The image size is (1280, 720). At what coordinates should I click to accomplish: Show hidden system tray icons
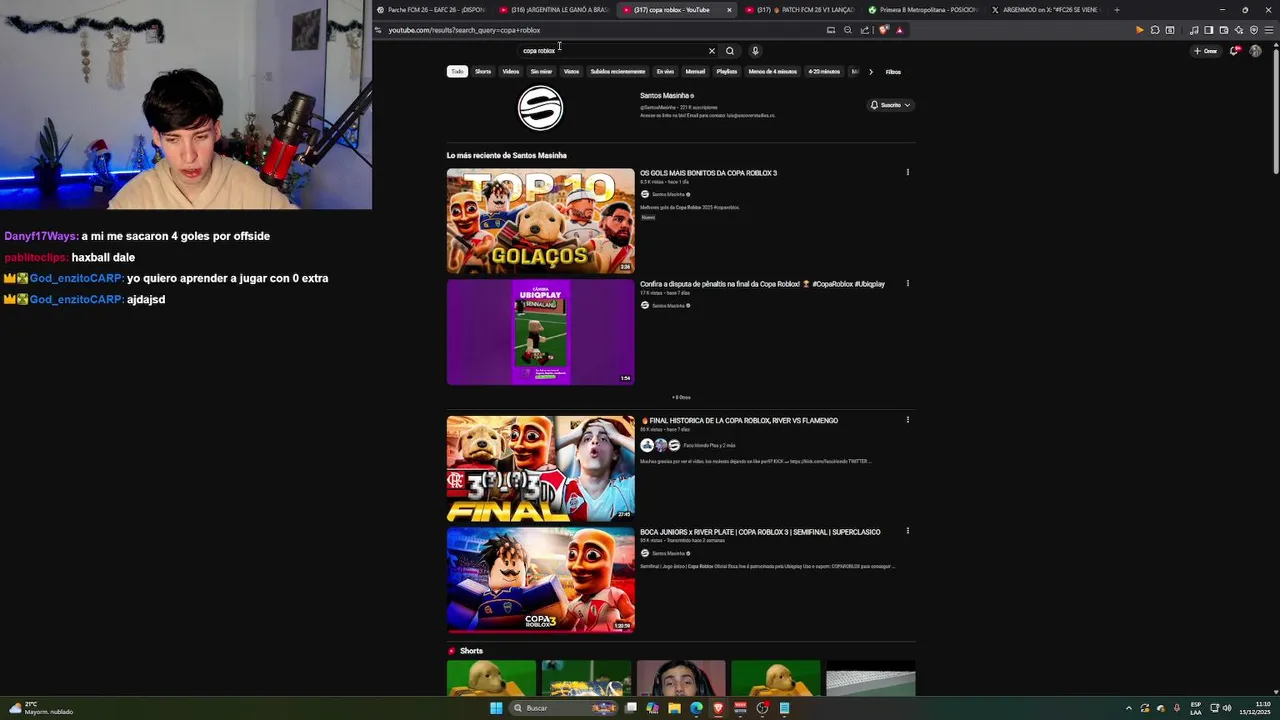tap(1129, 708)
